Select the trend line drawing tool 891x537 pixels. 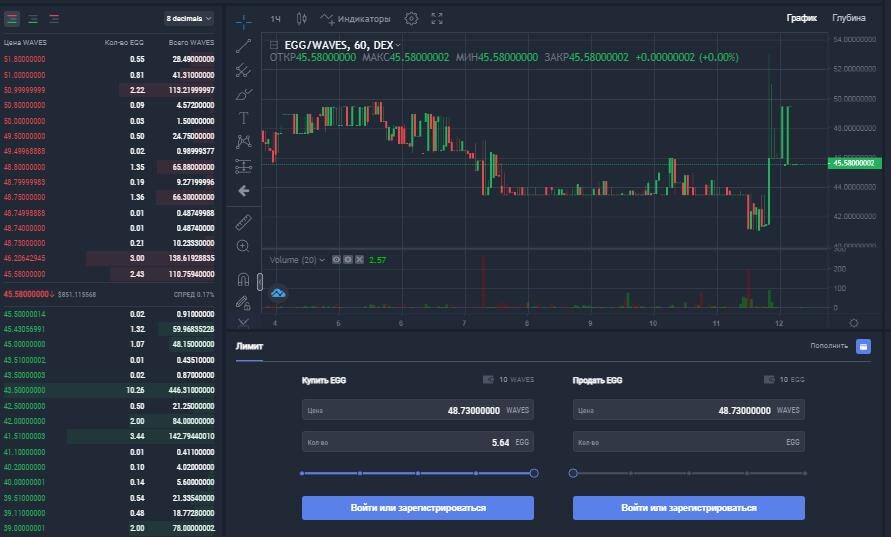coord(243,46)
